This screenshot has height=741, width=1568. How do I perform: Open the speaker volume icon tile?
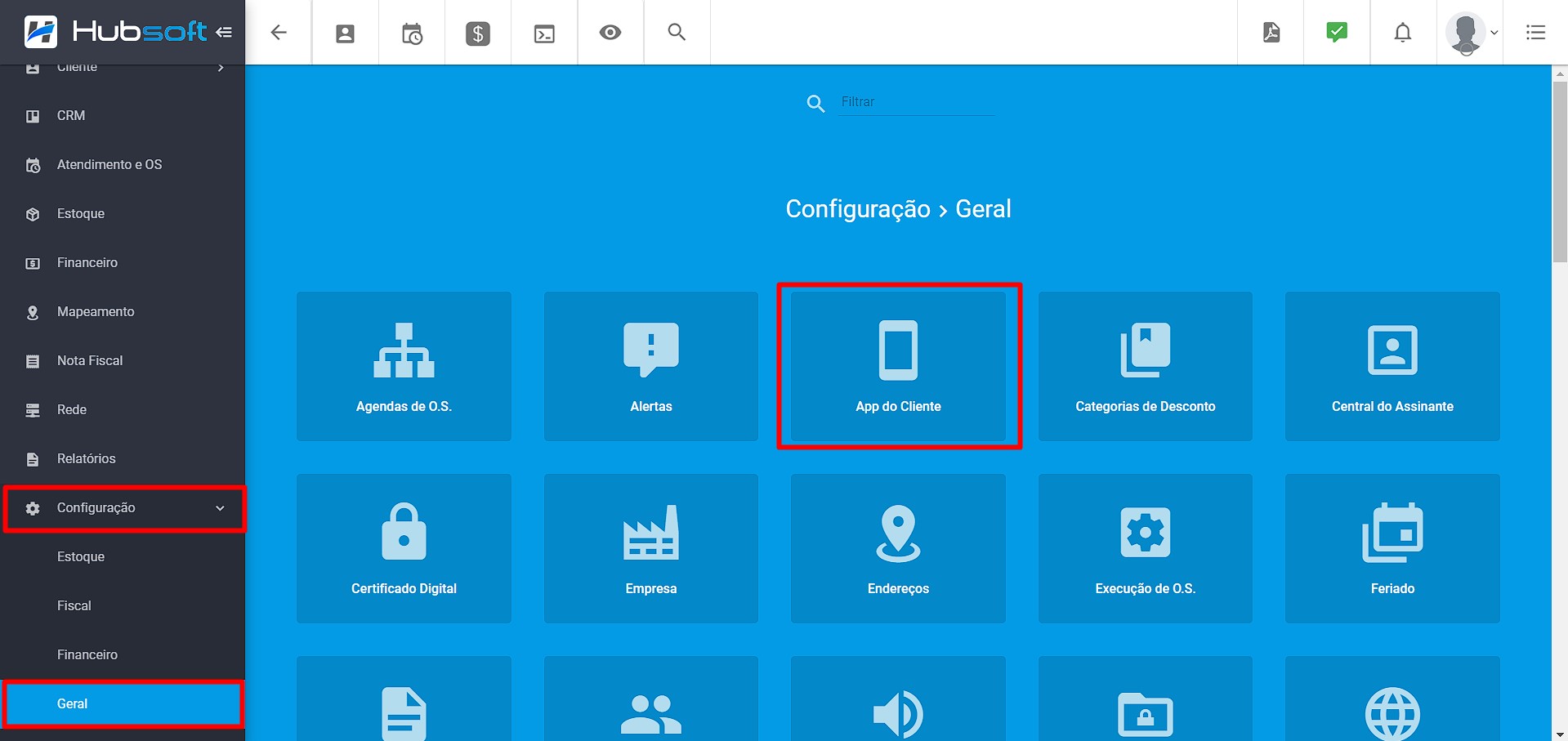(x=898, y=699)
